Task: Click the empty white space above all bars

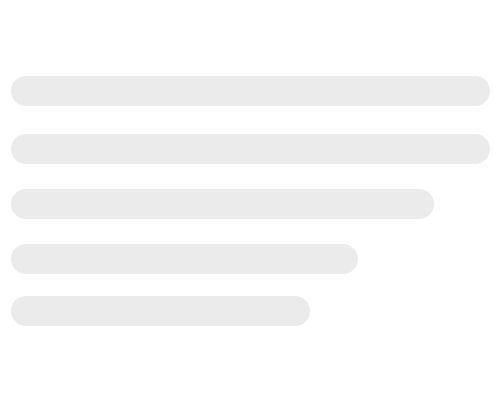Action: [250, 38]
